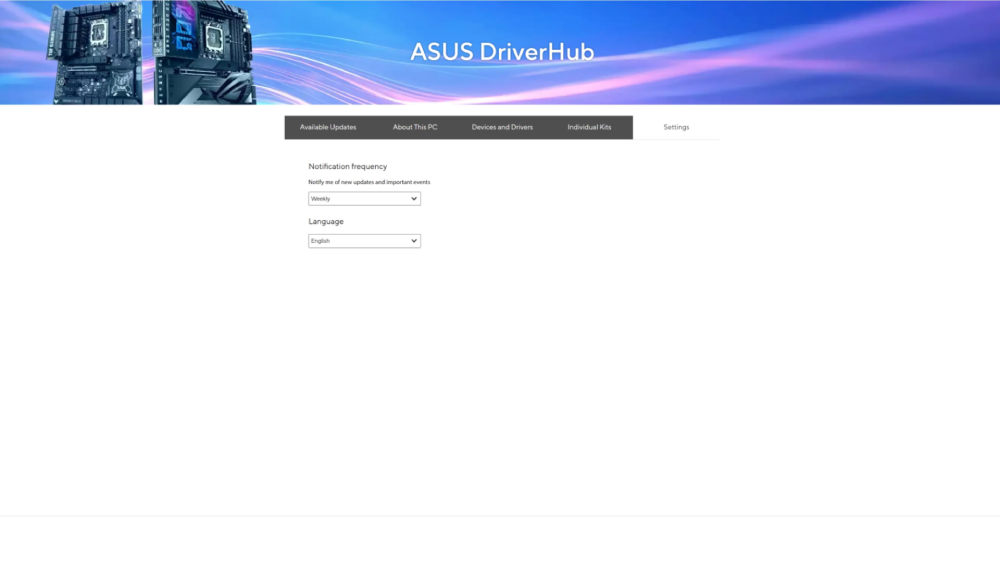Click the chevron arrow on the Weekly dropdown
1000x563 pixels.
coord(414,199)
